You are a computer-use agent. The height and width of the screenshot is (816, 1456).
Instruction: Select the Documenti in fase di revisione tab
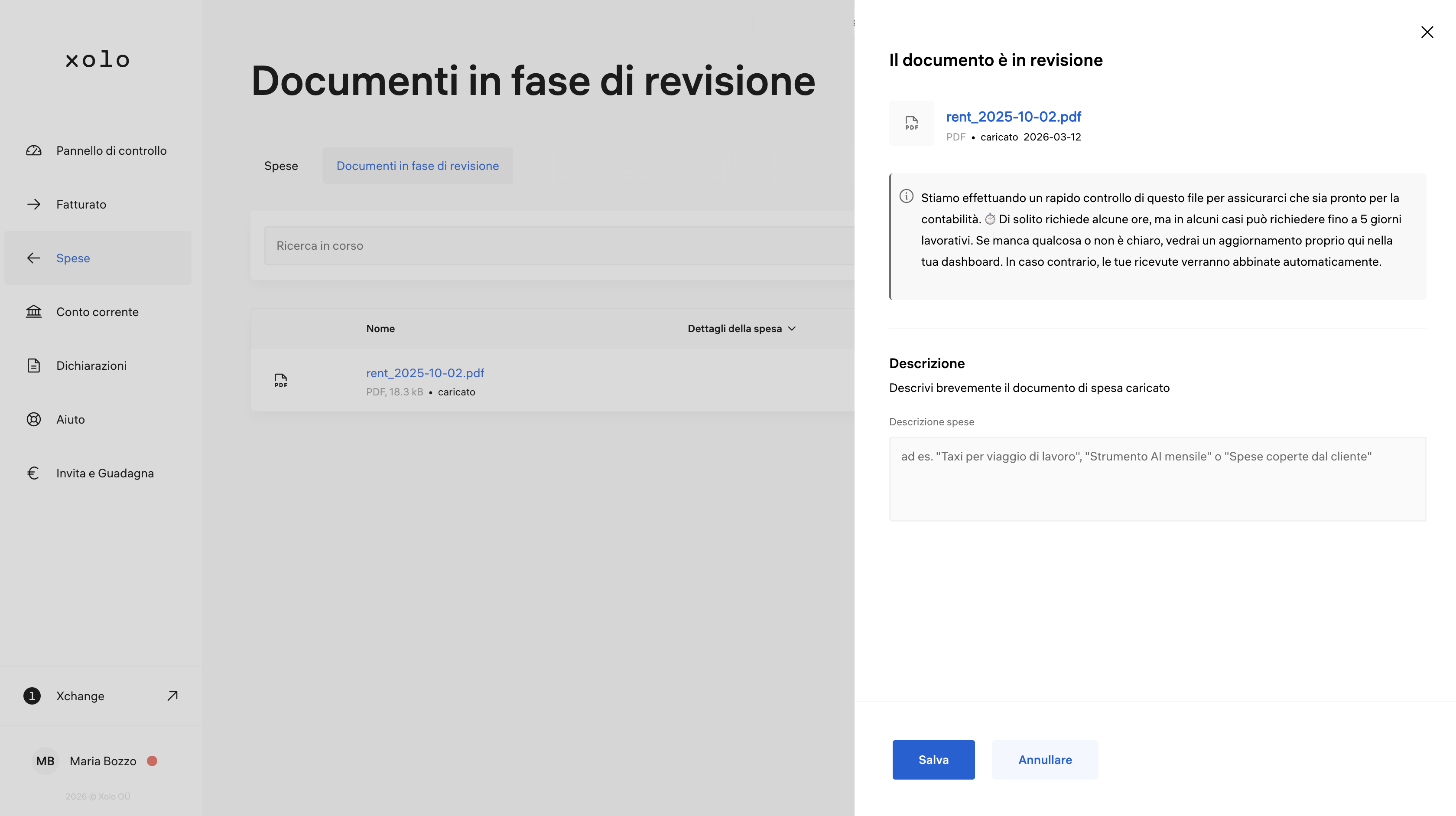click(x=417, y=165)
